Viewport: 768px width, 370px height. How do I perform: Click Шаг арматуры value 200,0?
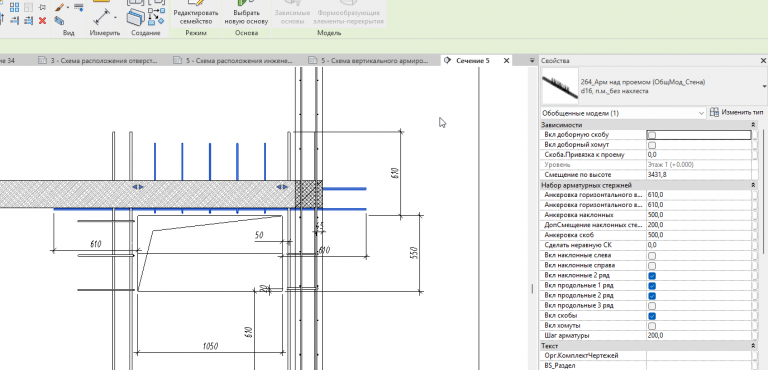[699, 336]
